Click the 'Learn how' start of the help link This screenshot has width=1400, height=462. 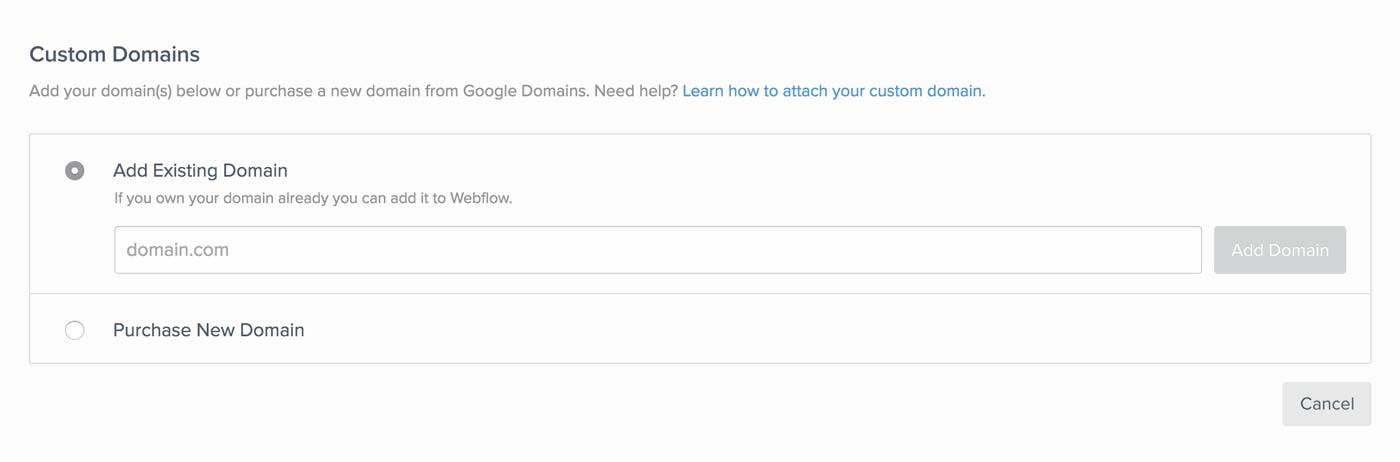[719, 91]
